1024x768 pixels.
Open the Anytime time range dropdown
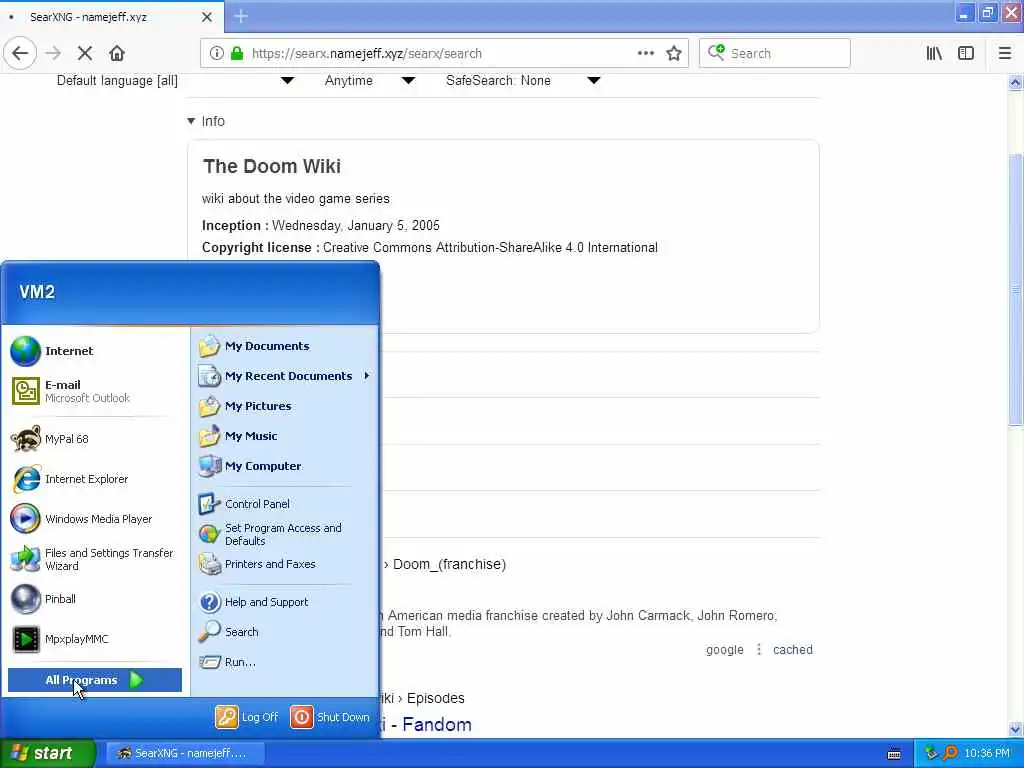[370, 80]
